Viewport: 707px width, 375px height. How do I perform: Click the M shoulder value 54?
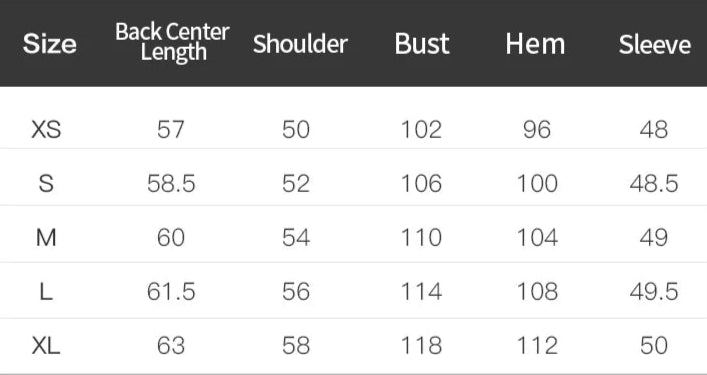pyautogui.click(x=296, y=238)
